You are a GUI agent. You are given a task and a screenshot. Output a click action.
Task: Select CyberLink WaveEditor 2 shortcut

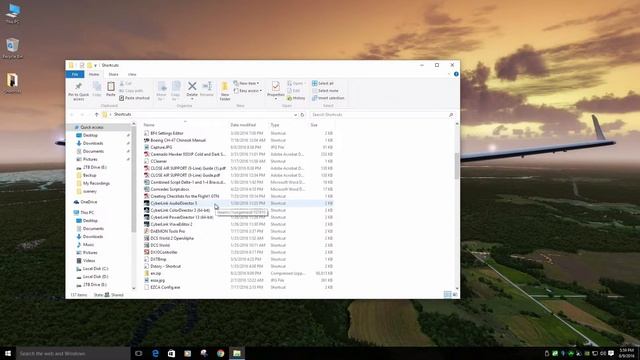[171, 224]
